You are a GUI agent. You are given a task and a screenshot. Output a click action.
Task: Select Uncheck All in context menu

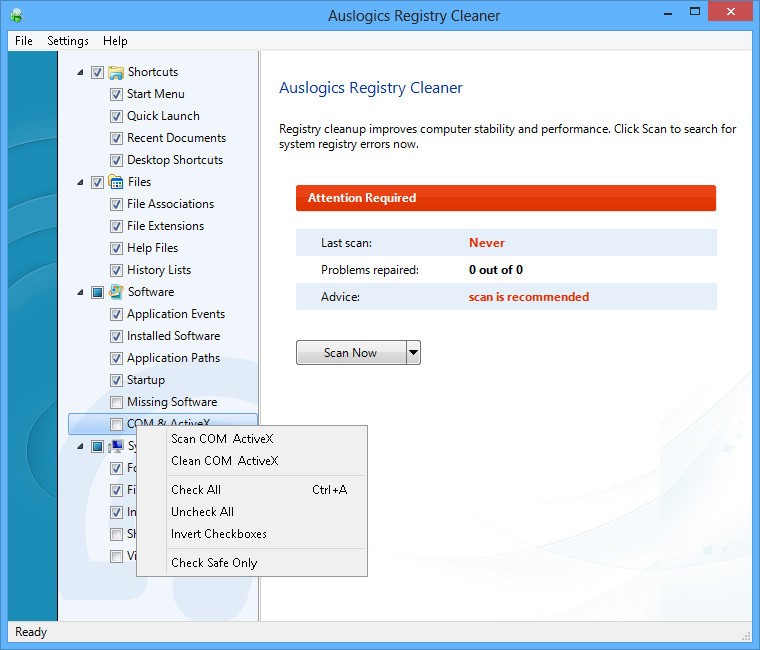tap(252, 512)
